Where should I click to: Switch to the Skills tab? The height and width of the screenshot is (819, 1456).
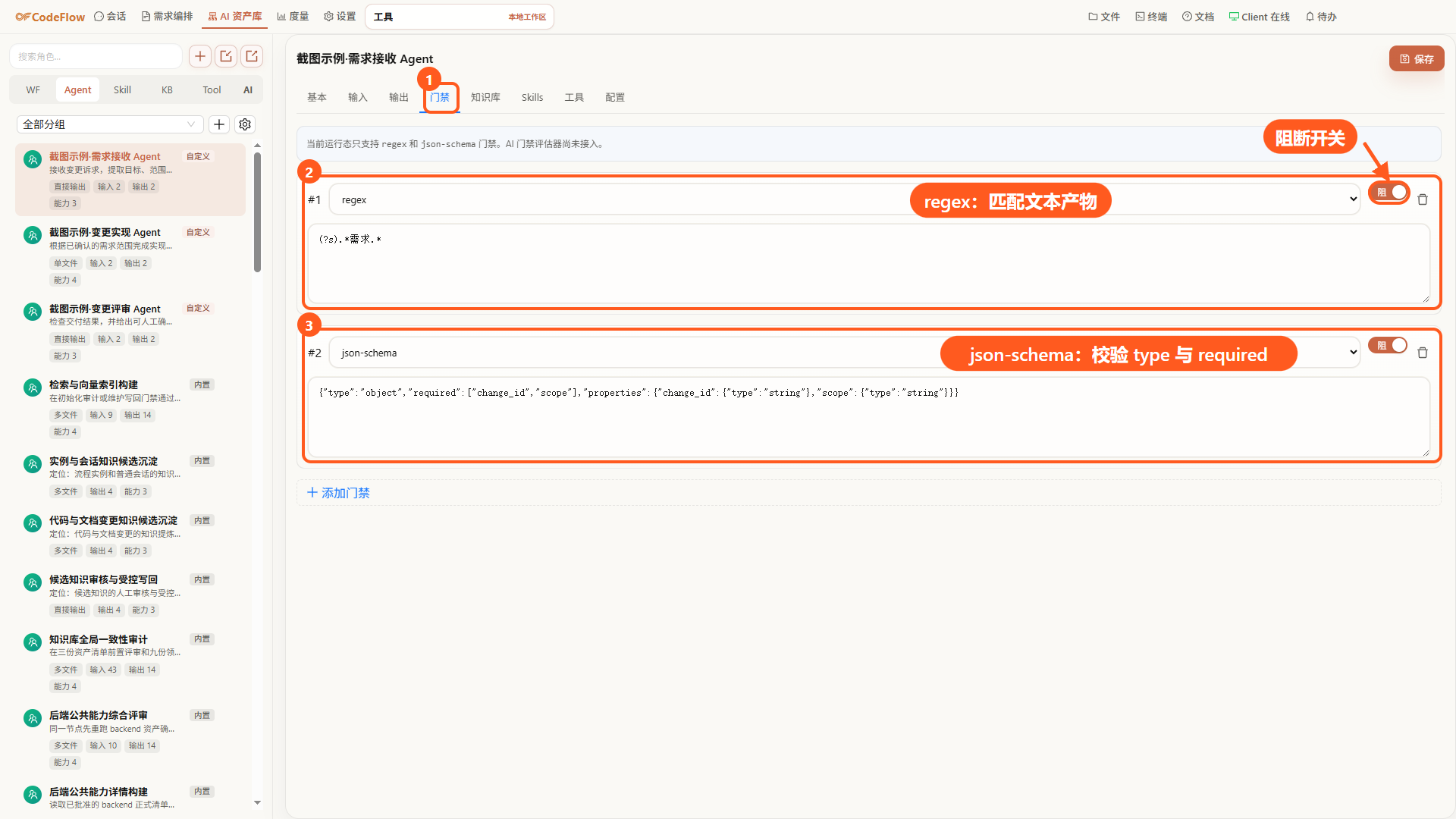coord(532,97)
